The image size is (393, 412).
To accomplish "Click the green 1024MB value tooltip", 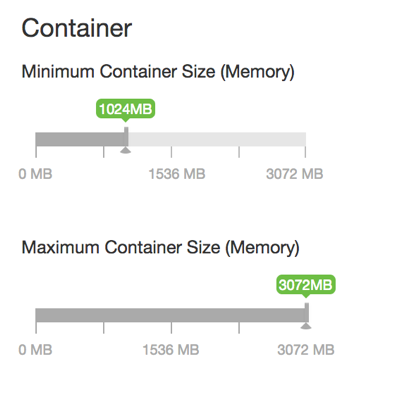I will click(x=126, y=109).
